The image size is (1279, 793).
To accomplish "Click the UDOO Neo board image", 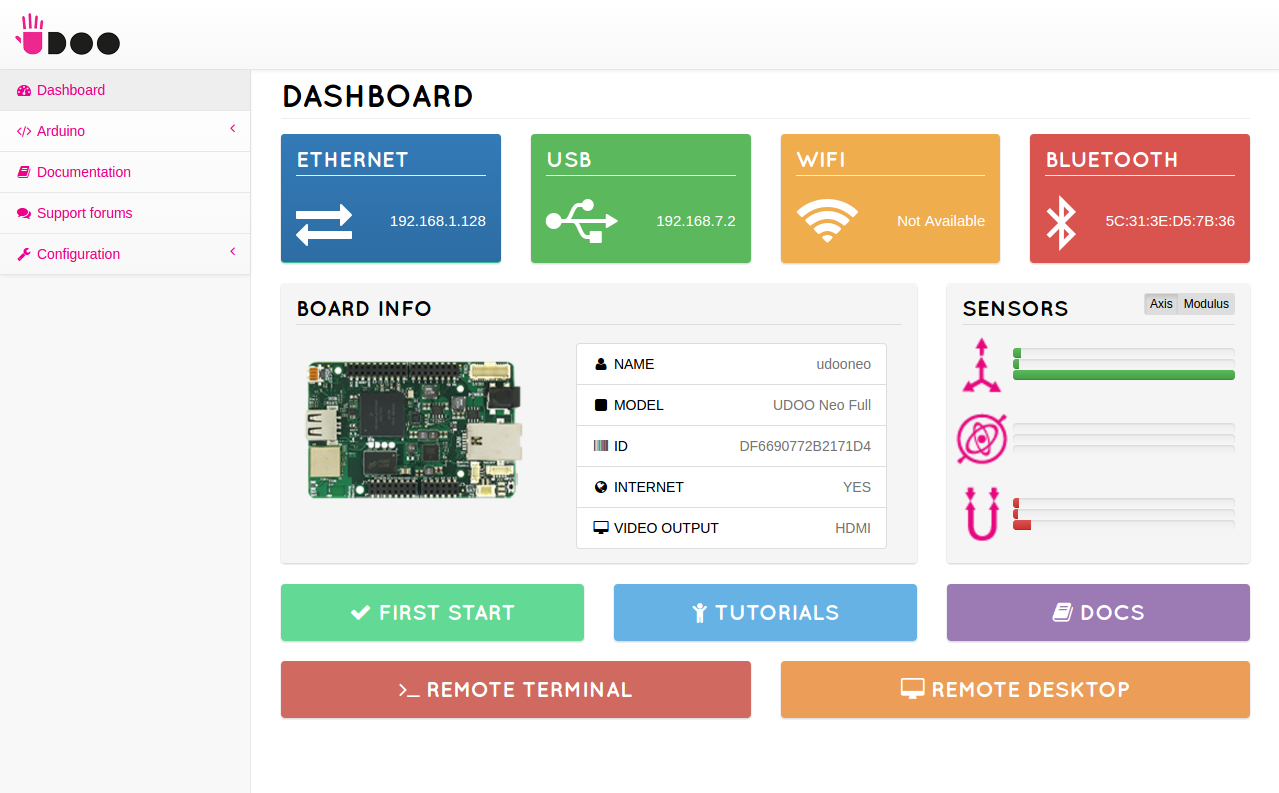I will [415, 430].
